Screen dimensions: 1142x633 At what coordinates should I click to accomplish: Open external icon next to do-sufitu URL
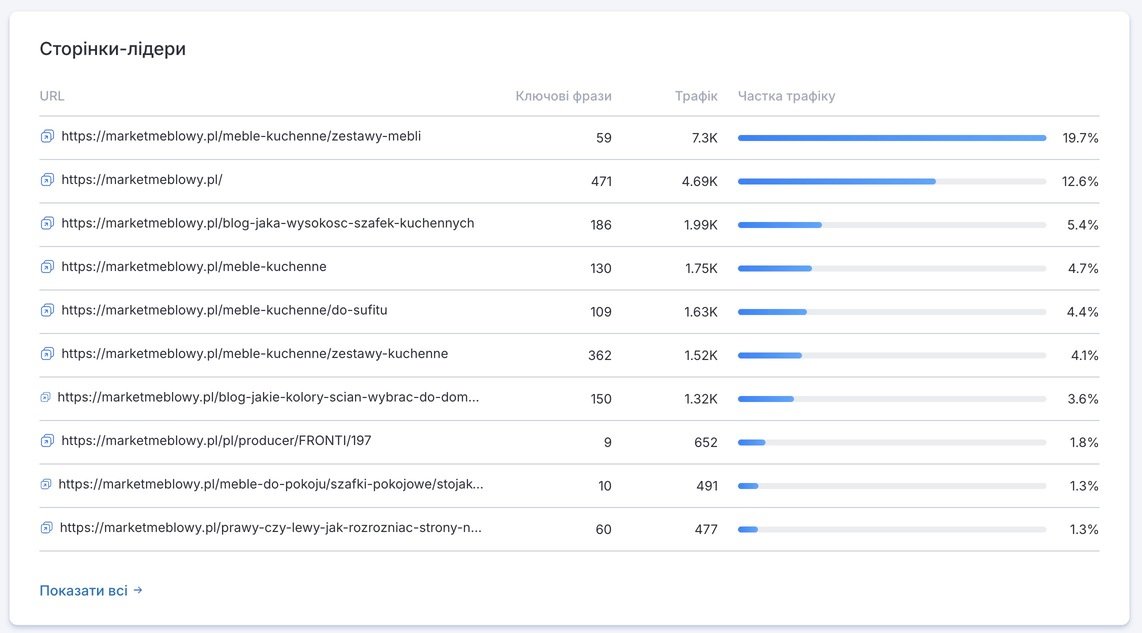[x=47, y=310]
